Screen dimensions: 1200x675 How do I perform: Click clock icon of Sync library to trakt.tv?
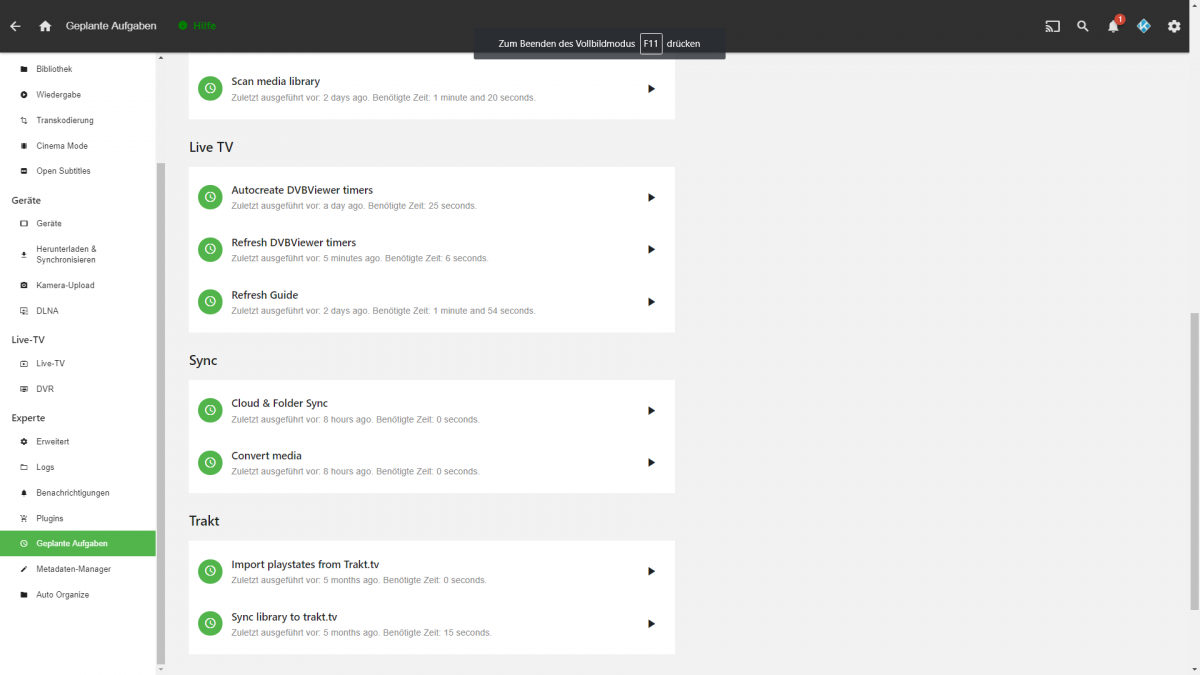click(210, 624)
